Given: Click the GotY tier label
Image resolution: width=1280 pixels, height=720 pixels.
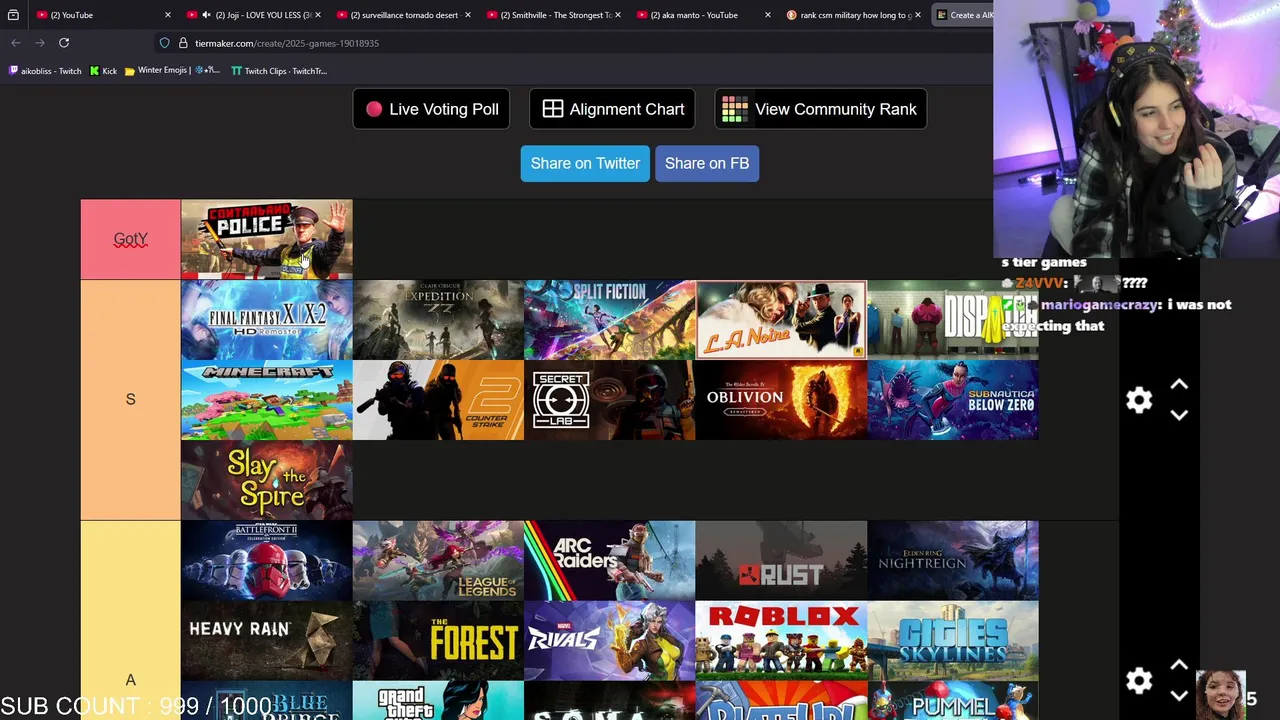Looking at the screenshot, I should pyautogui.click(x=130, y=239).
